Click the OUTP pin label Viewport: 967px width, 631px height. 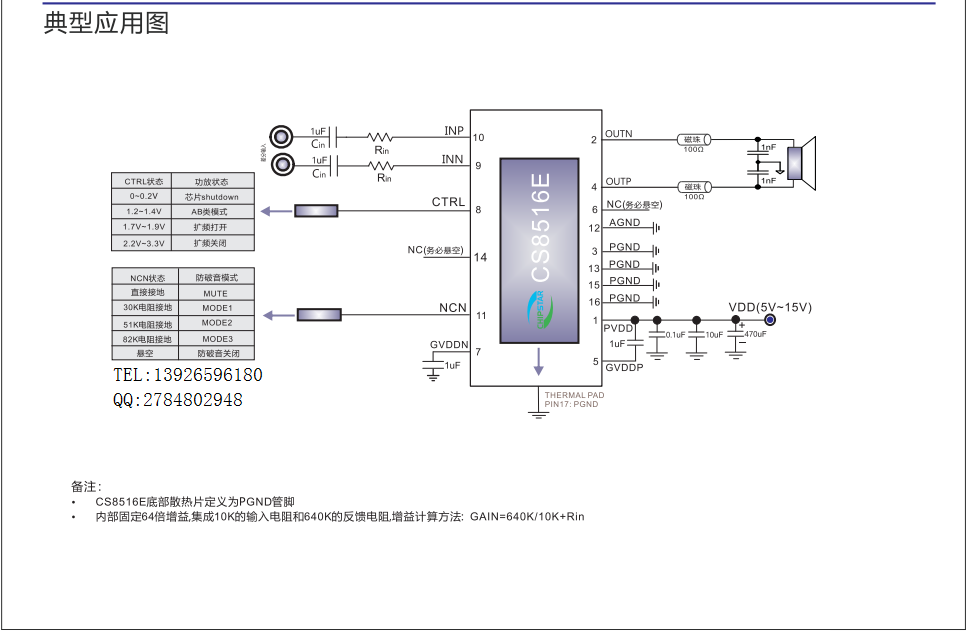click(619, 181)
